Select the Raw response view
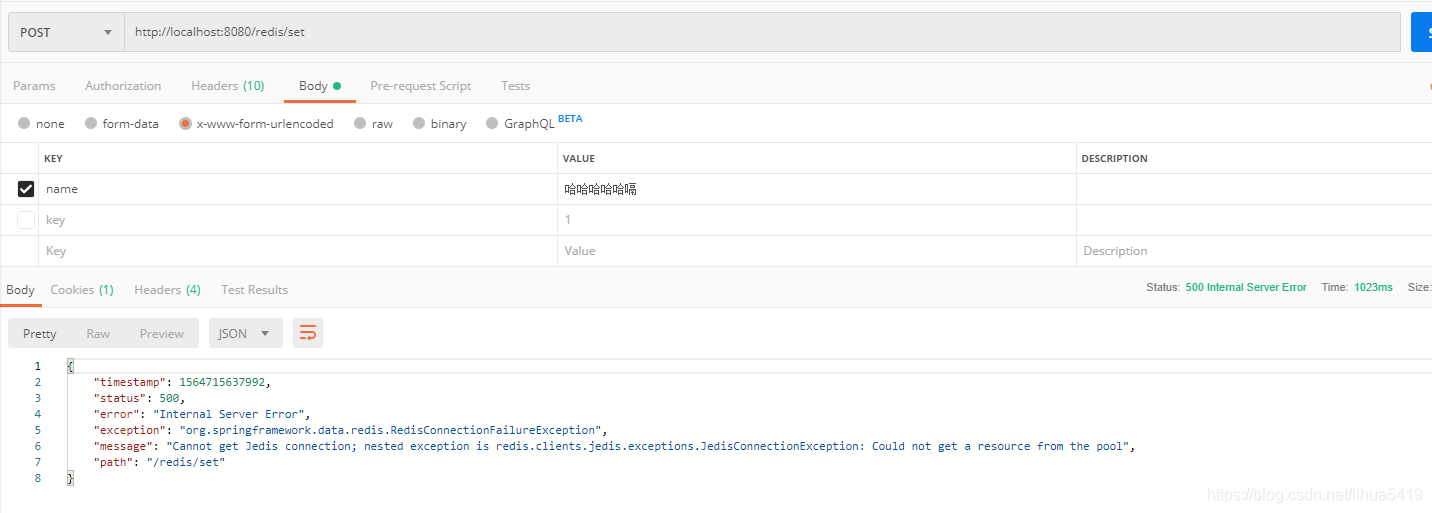 (x=98, y=333)
